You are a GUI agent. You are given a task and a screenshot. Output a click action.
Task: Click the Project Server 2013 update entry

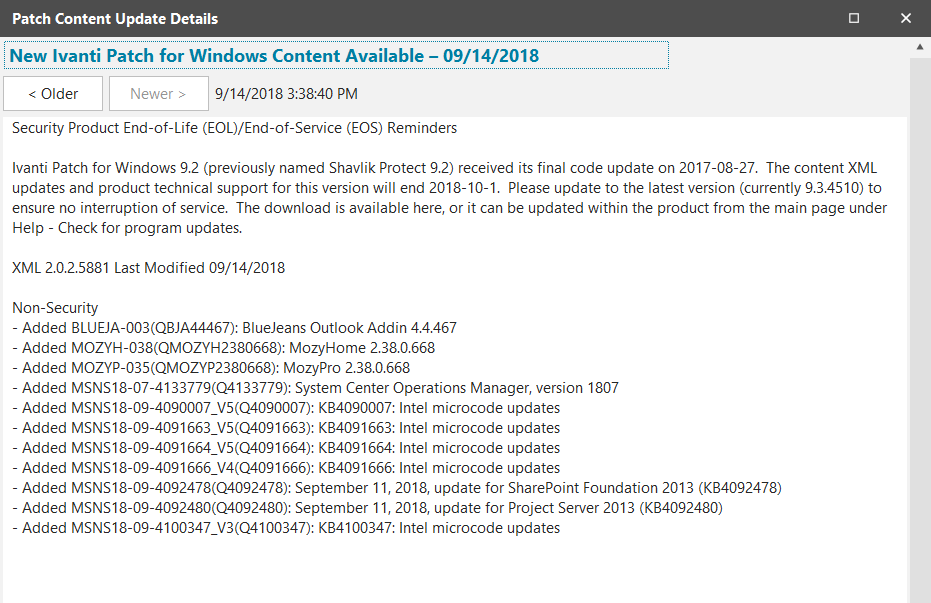click(x=368, y=508)
